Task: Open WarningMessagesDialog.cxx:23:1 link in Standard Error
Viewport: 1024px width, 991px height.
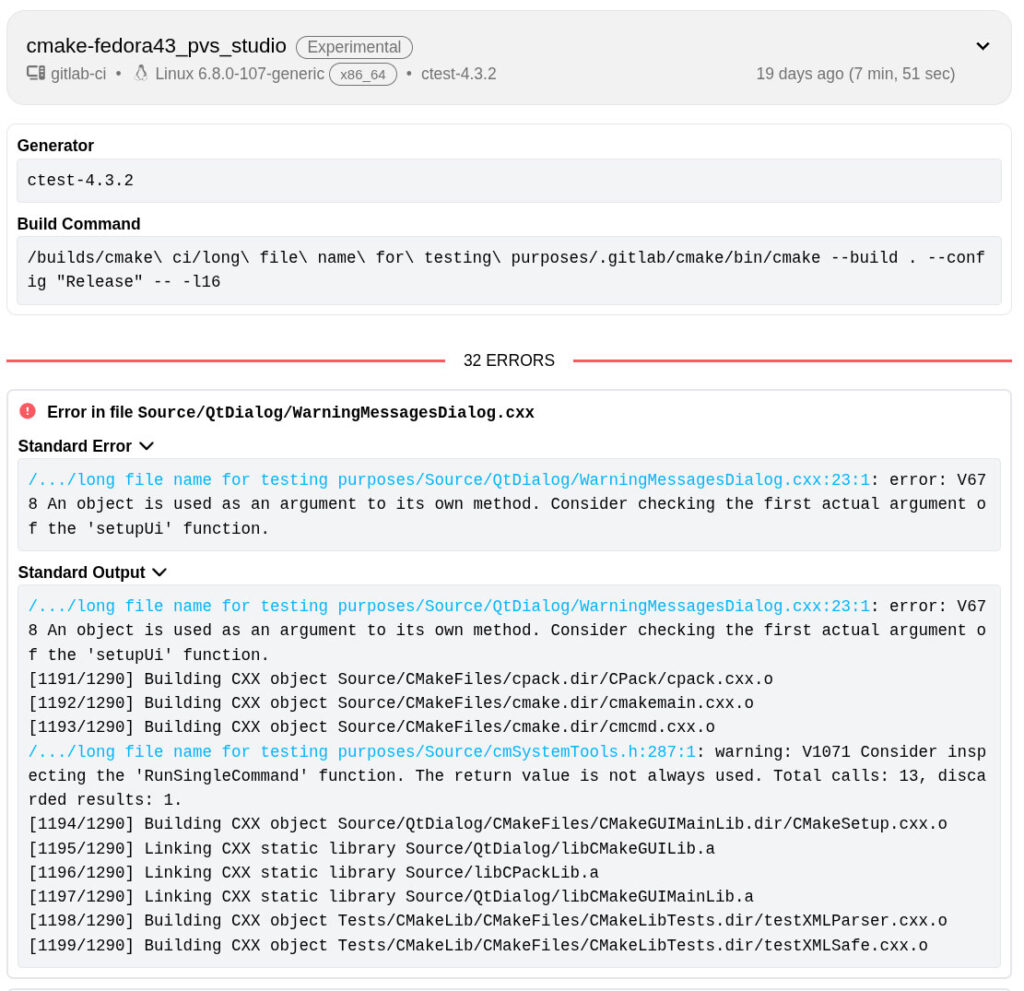Action: click(x=449, y=479)
